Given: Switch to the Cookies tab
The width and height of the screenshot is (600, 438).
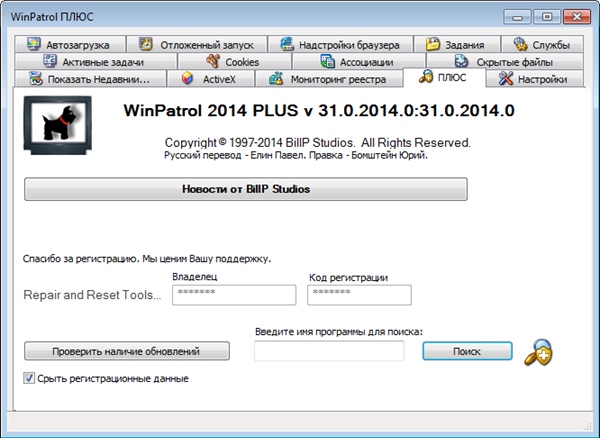Looking at the screenshot, I should click(232, 62).
